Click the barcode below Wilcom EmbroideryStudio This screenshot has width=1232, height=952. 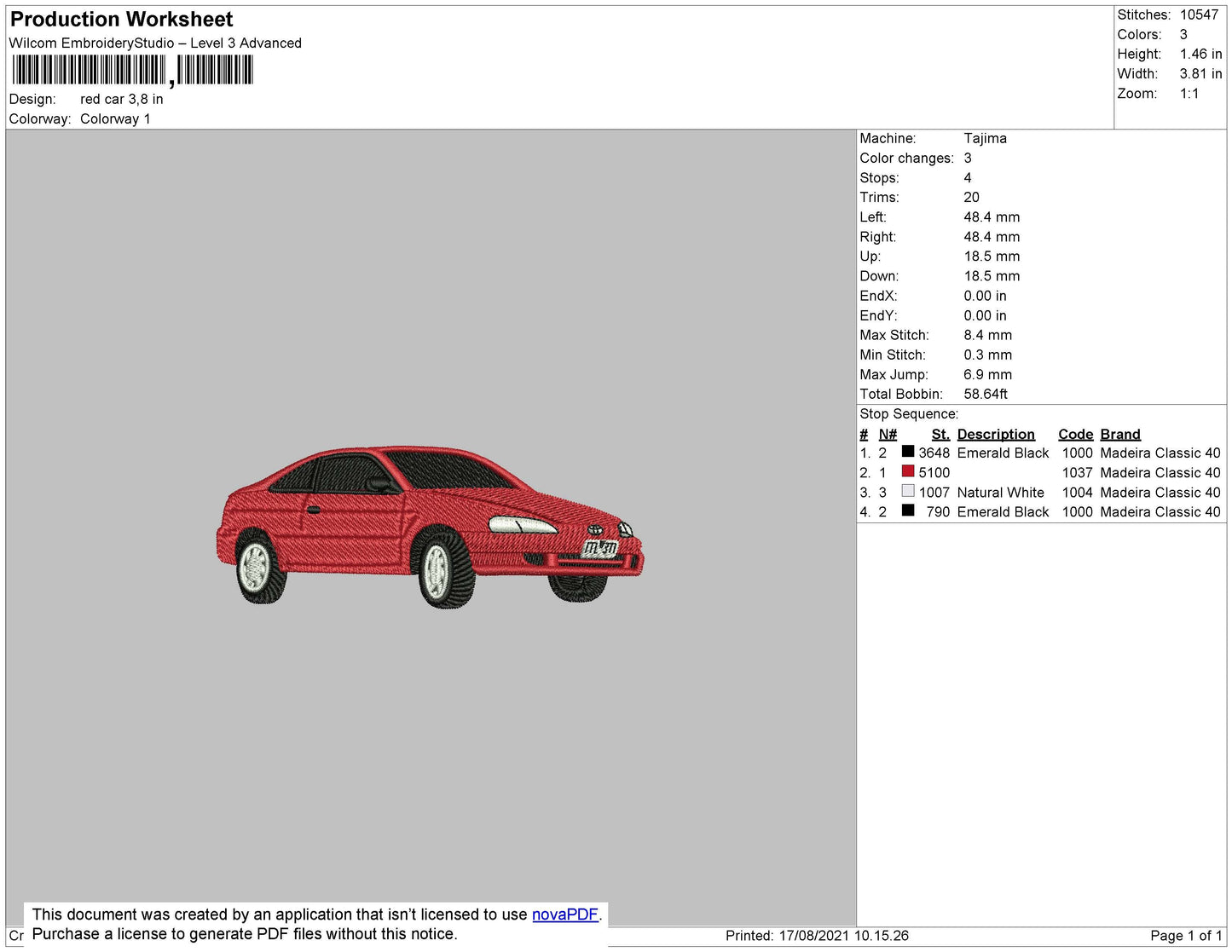(132, 71)
